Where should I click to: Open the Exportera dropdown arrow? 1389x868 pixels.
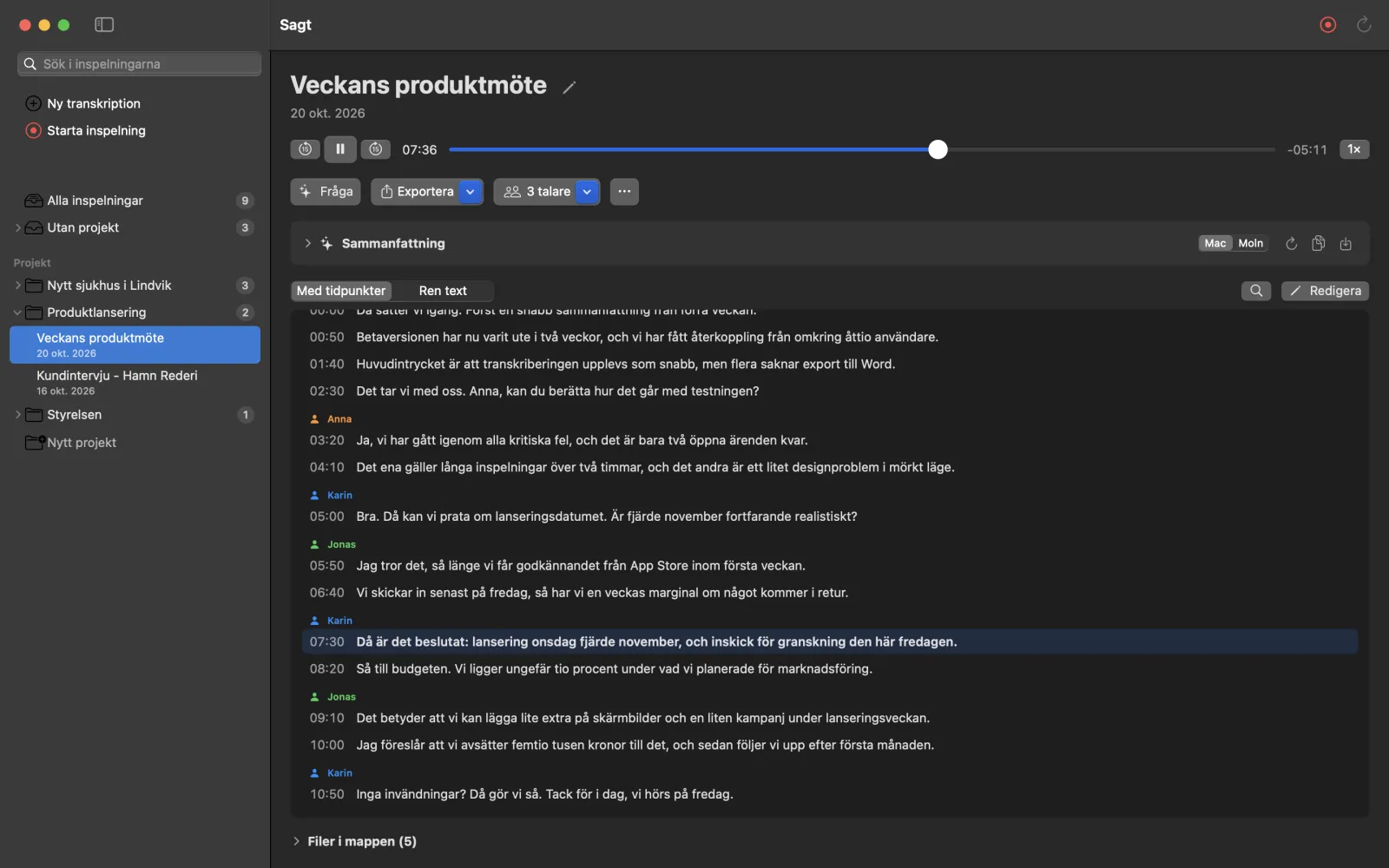[x=471, y=192]
